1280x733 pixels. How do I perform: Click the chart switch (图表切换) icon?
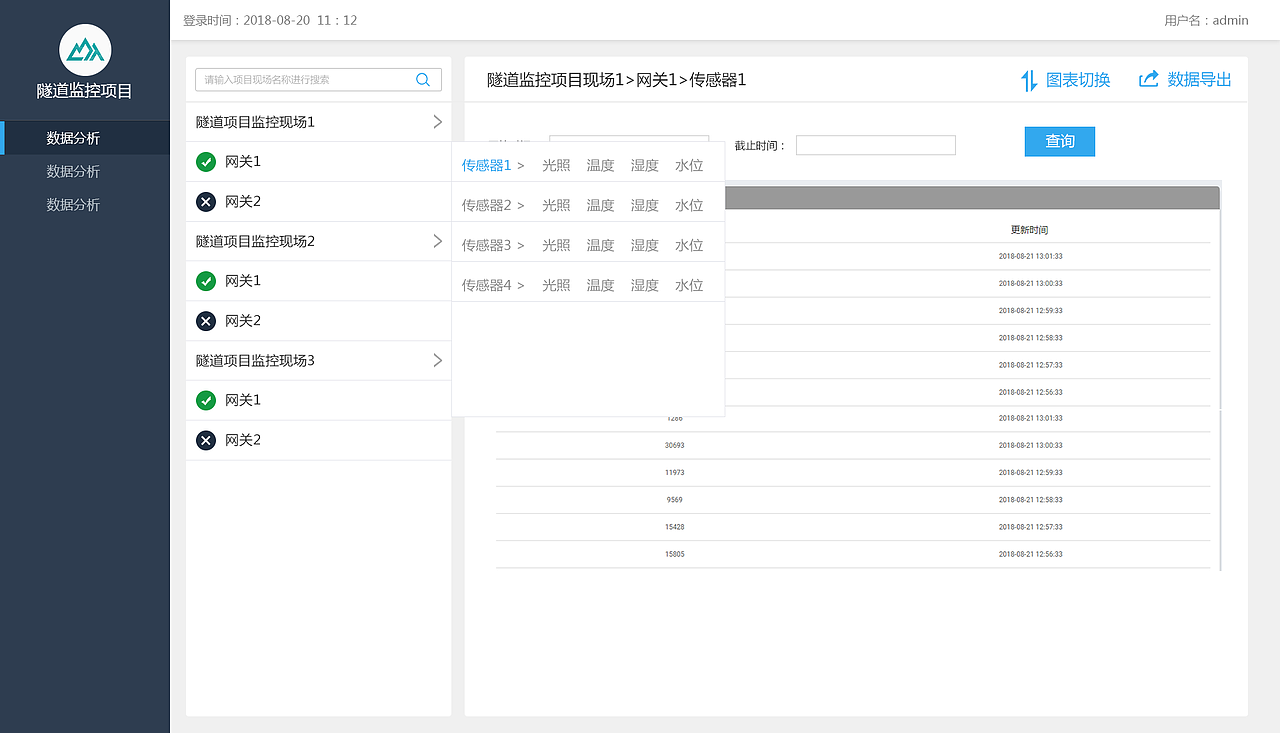pos(1030,80)
